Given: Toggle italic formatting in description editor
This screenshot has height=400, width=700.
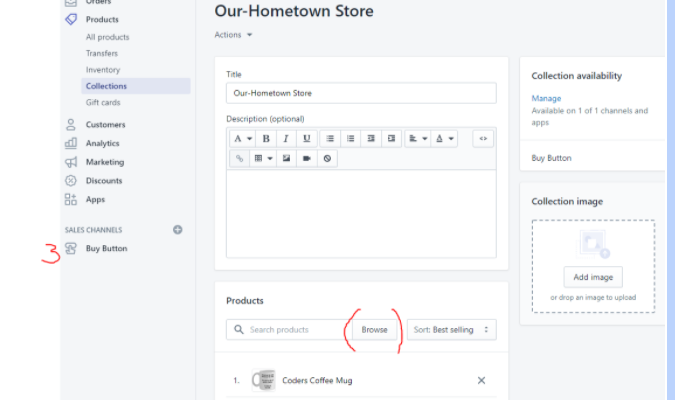Looking at the screenshot, I should point(286,138).
